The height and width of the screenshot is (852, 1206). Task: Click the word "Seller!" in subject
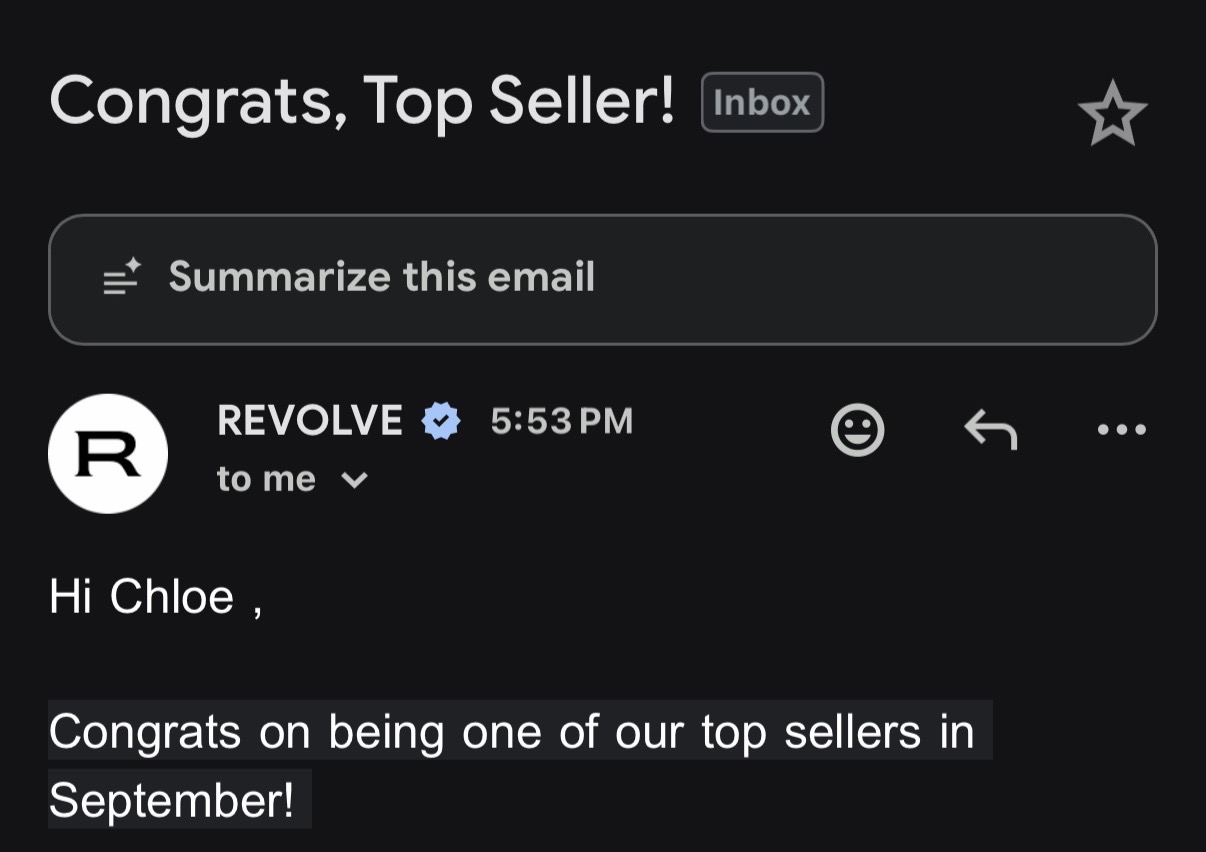tap(582, 102)
